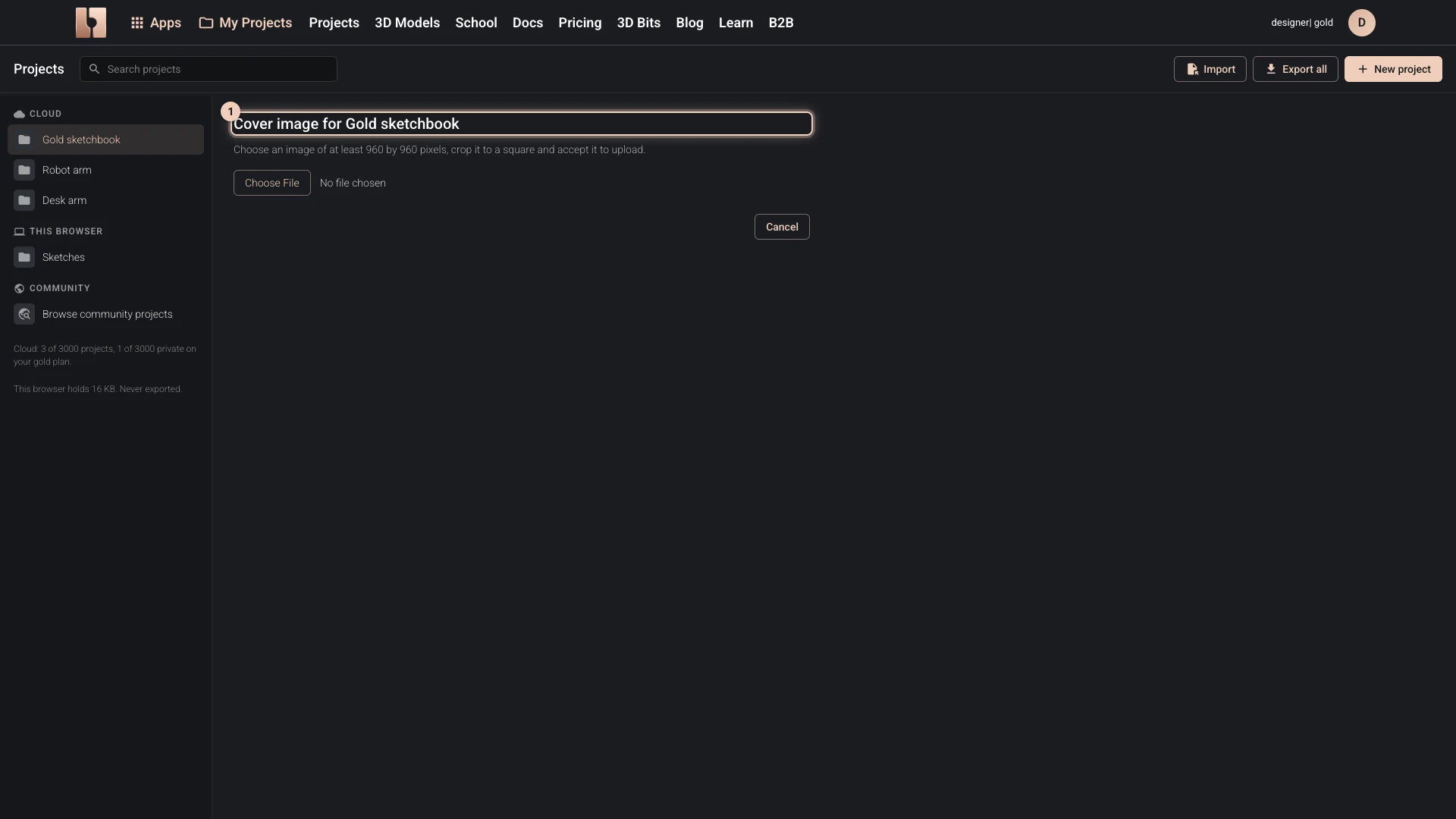Visit the Pricing page
1456x819 pixels.
pyautogui.click(x=580, y=23)
